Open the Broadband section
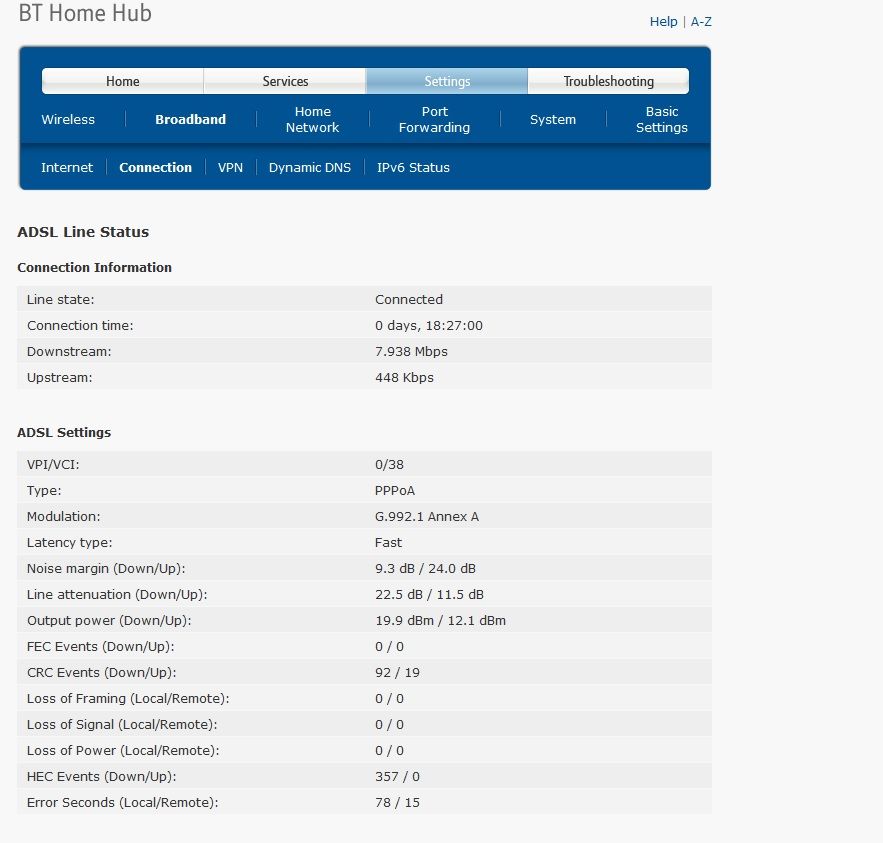 tap(190, 119)
